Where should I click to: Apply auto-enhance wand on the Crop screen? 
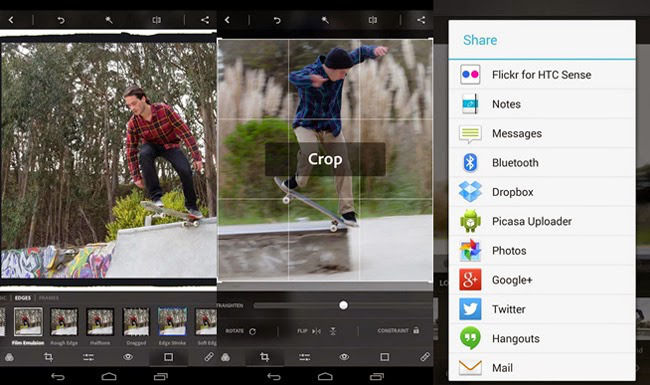[325, 20]
